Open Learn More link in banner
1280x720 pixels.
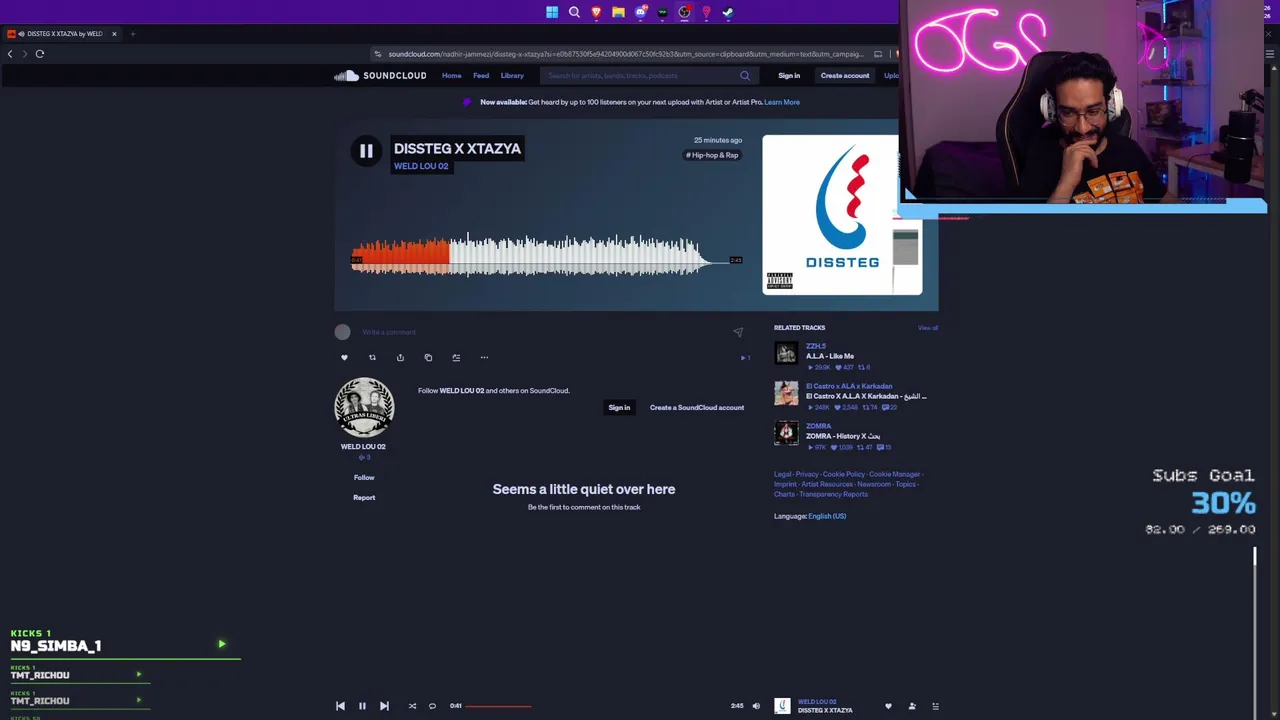(x=782, y=102)
